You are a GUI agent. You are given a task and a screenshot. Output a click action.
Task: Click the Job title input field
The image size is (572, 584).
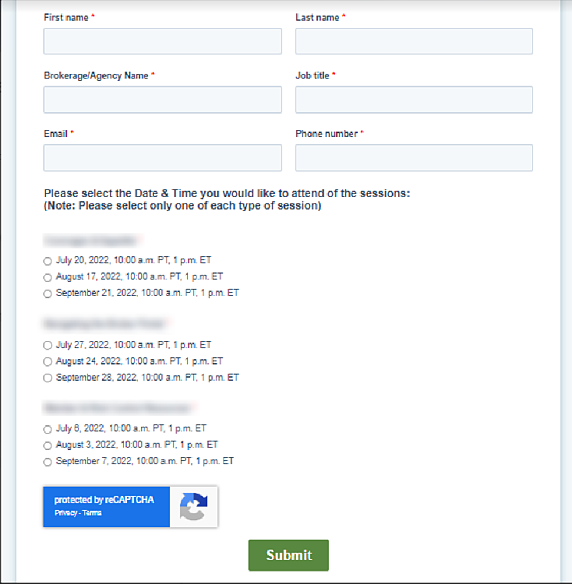point(414,100)
